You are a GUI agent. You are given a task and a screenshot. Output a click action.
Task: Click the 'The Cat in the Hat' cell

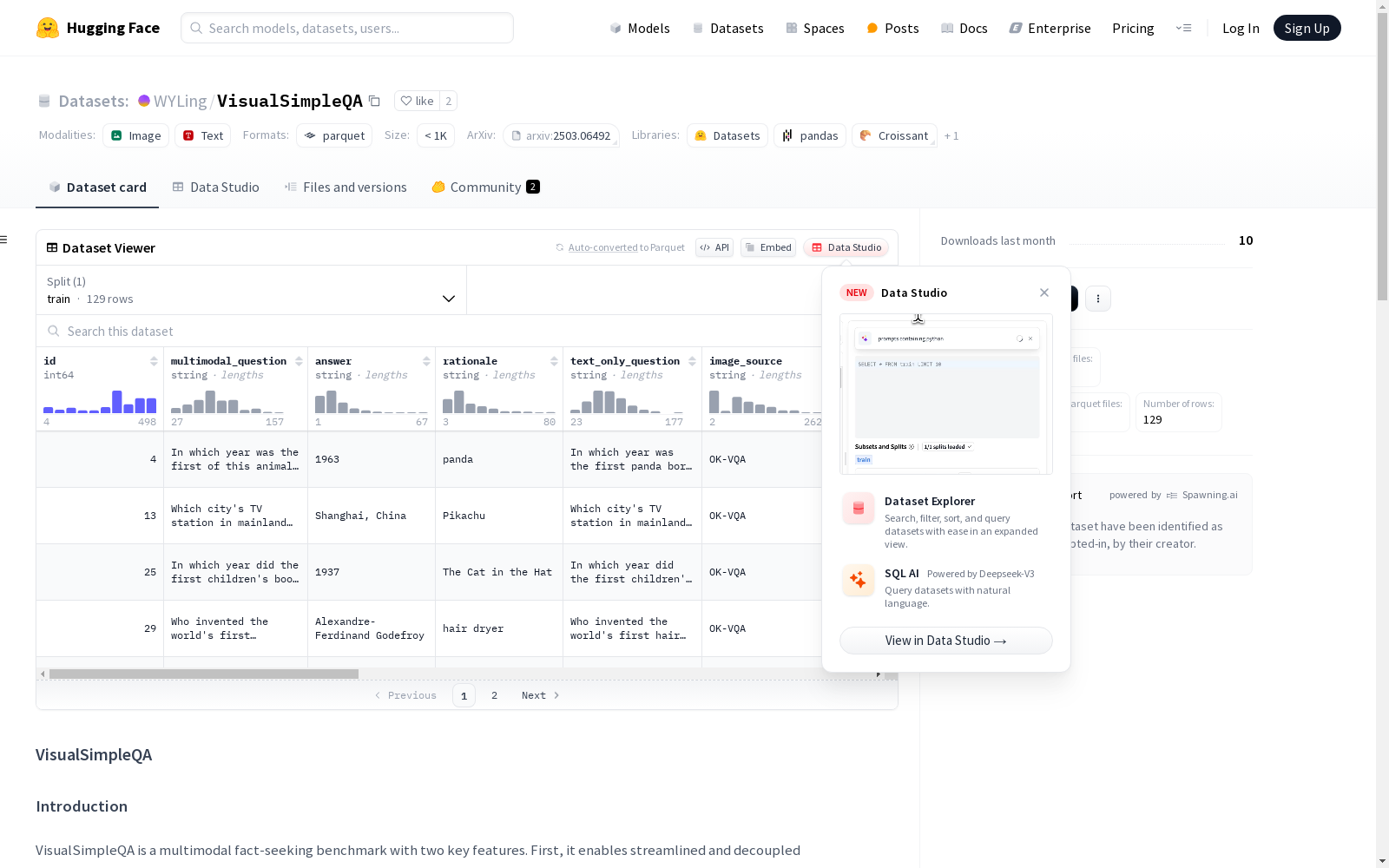click(x=499, y=572)
